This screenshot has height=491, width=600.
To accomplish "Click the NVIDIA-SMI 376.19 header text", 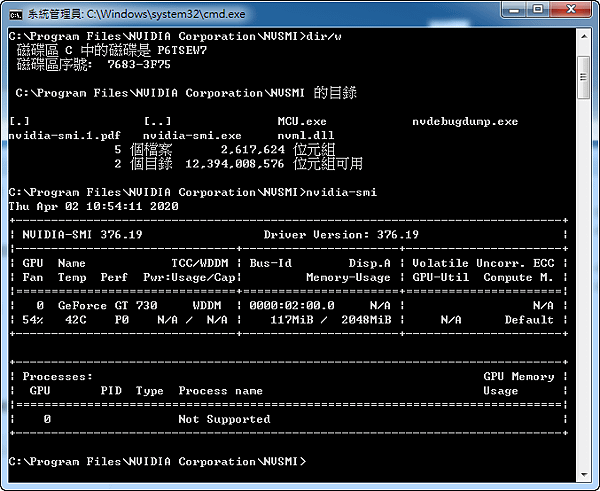I will click(x=82, y=235).
